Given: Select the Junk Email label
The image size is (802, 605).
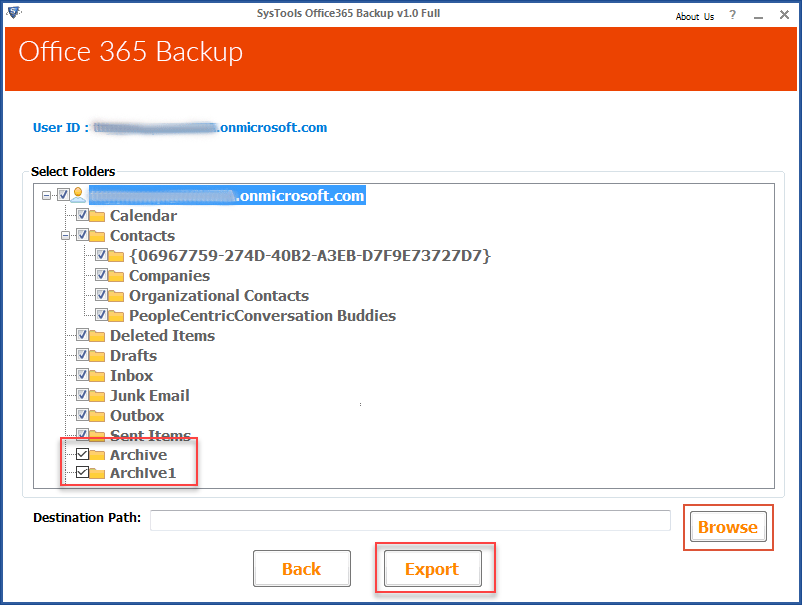Looking at the screenshot, I should coord(150,395).
